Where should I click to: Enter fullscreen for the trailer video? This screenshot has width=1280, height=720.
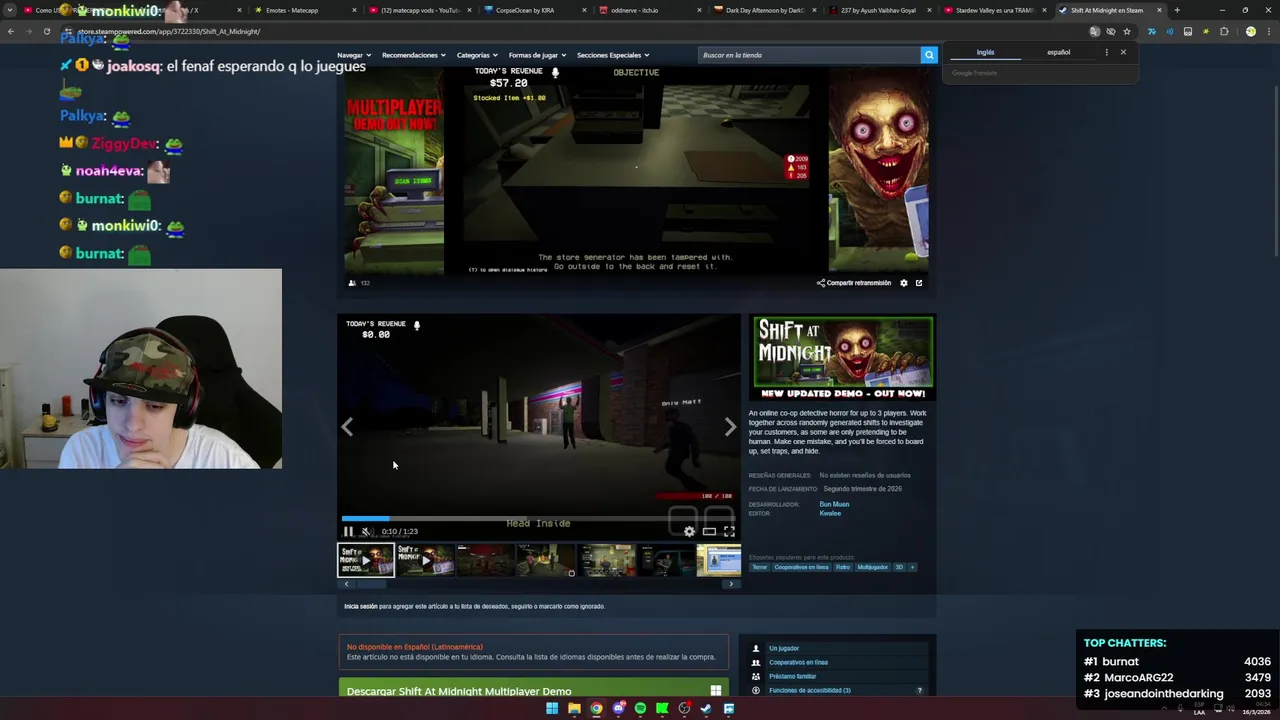(729, 531)
